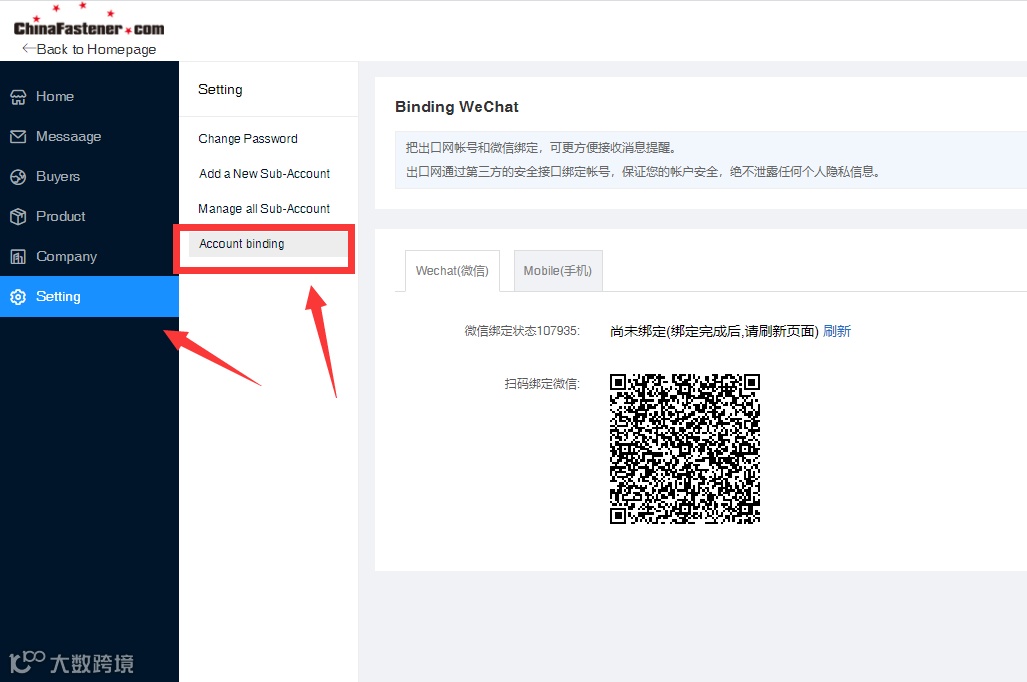Click the Setting gear icon
The height and width of the screenshot is (682, 1027).
tap(18, 297)
